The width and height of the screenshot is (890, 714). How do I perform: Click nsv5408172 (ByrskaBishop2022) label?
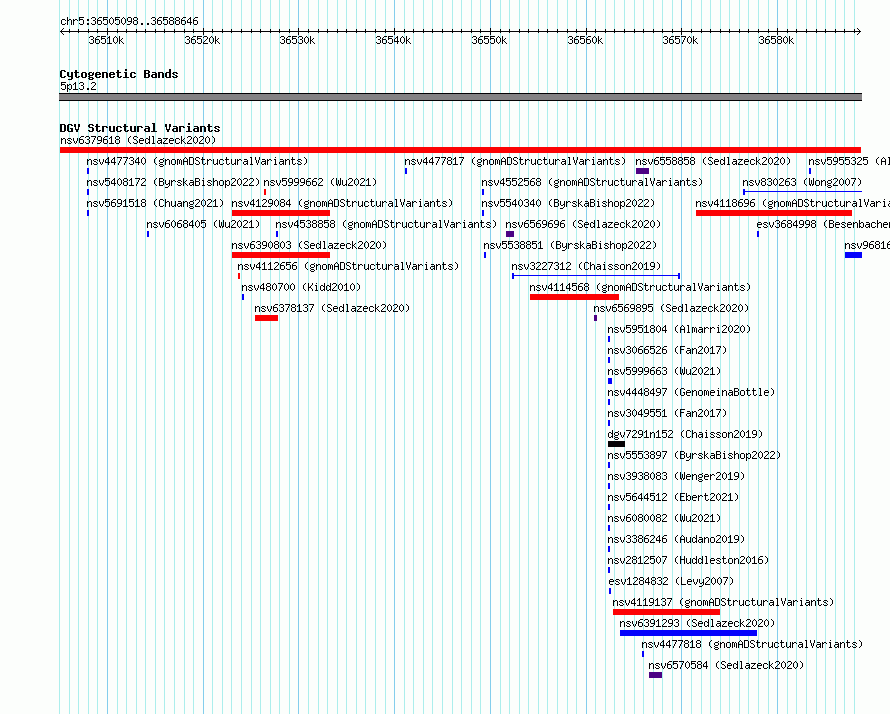[173, 182]
